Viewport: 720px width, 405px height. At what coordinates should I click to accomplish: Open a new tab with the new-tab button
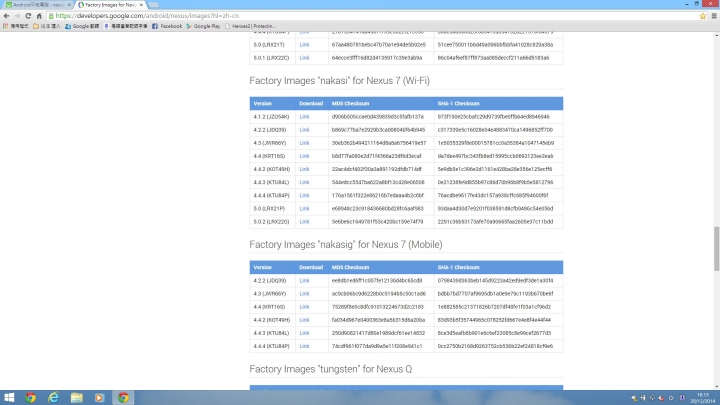tap(153, 5)
